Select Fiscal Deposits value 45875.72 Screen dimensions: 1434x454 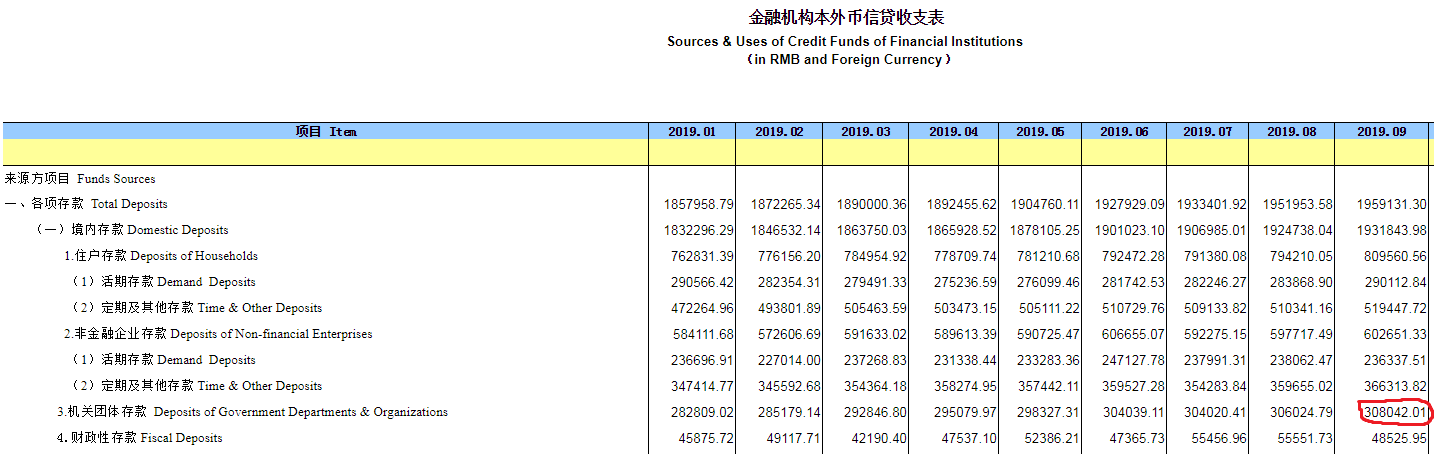click(x=706, y=438)
